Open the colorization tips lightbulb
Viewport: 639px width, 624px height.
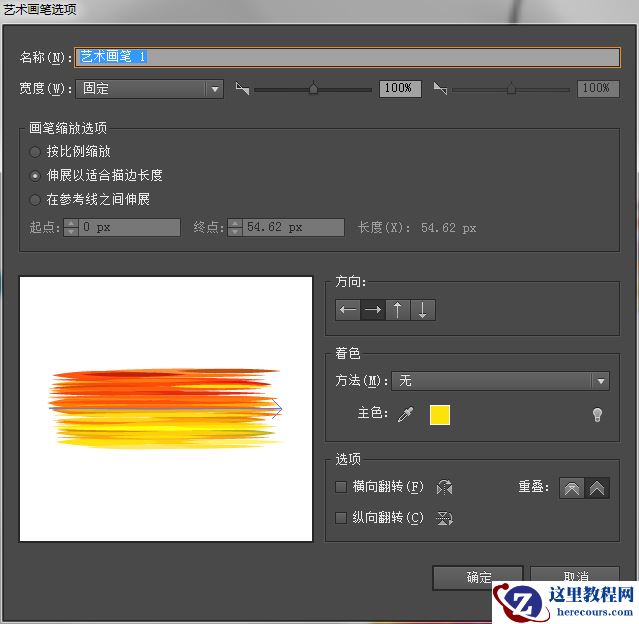tap(597, 415)
